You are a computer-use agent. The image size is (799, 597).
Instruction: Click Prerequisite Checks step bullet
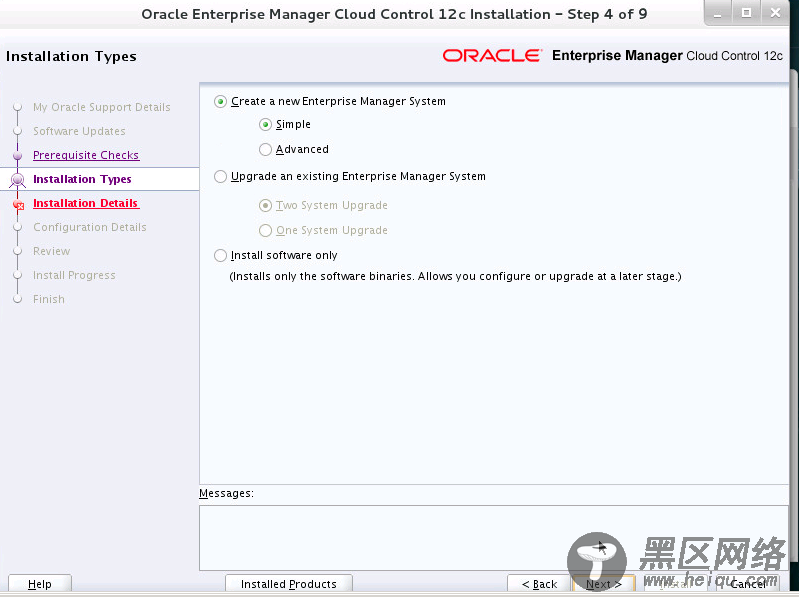(18, 155)
